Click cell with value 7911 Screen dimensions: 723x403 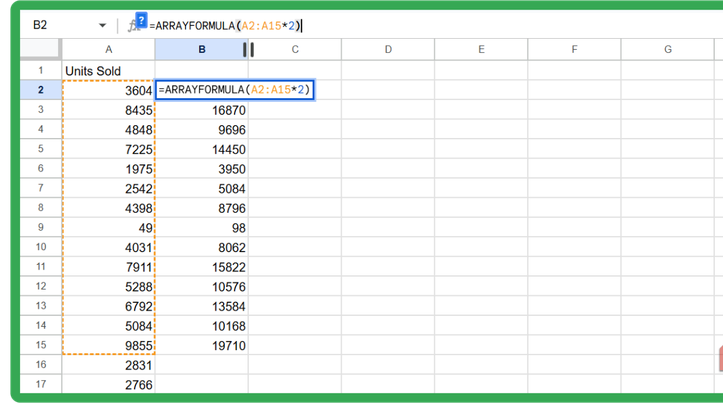tap(109, 267)
